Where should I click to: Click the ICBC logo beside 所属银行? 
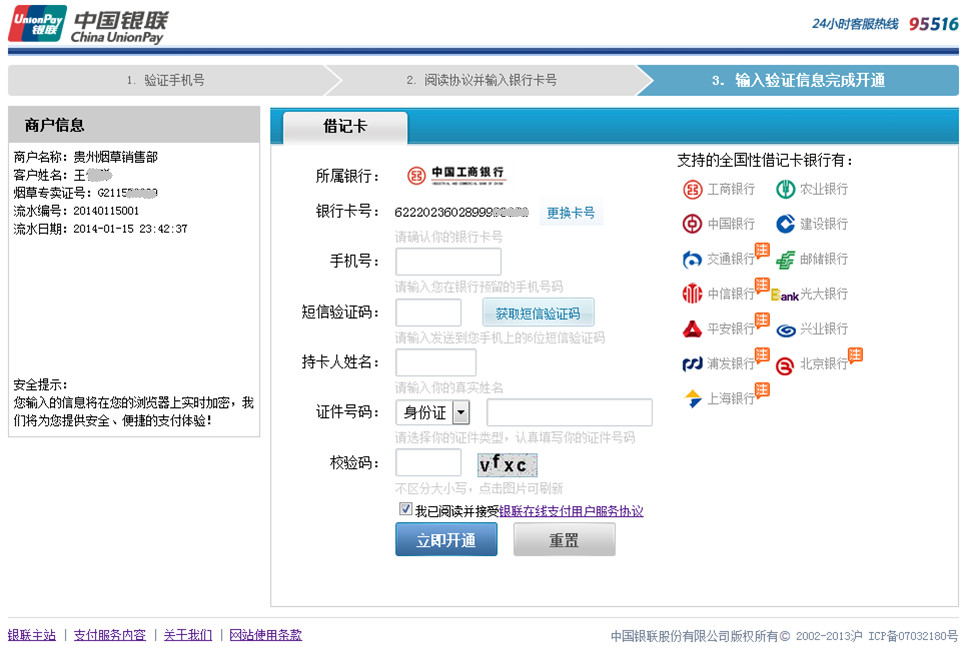coord(456,176)
